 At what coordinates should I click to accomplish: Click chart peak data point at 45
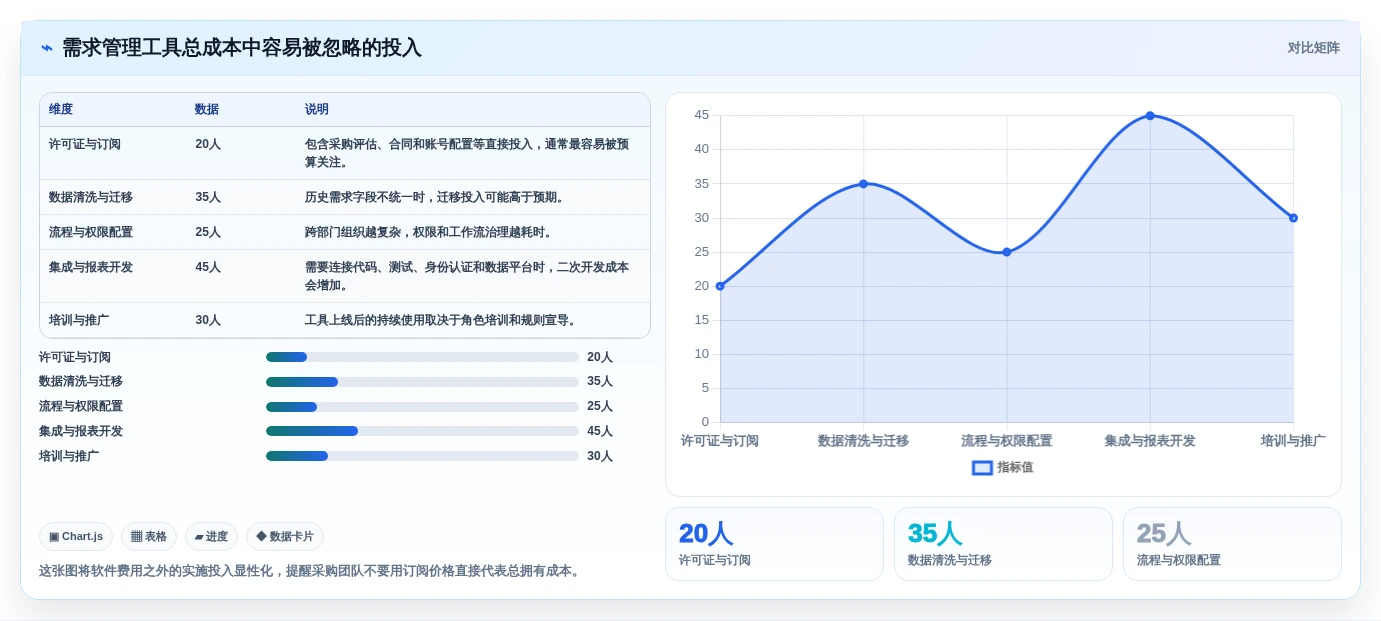(x=1150, y=116)
